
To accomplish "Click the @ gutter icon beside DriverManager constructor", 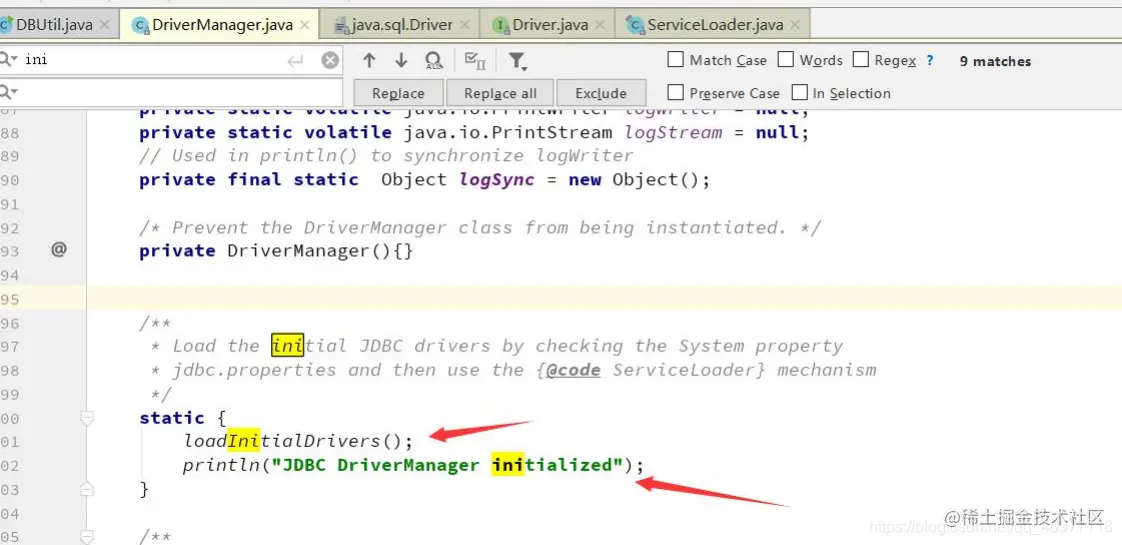I will tap(59, 250).
